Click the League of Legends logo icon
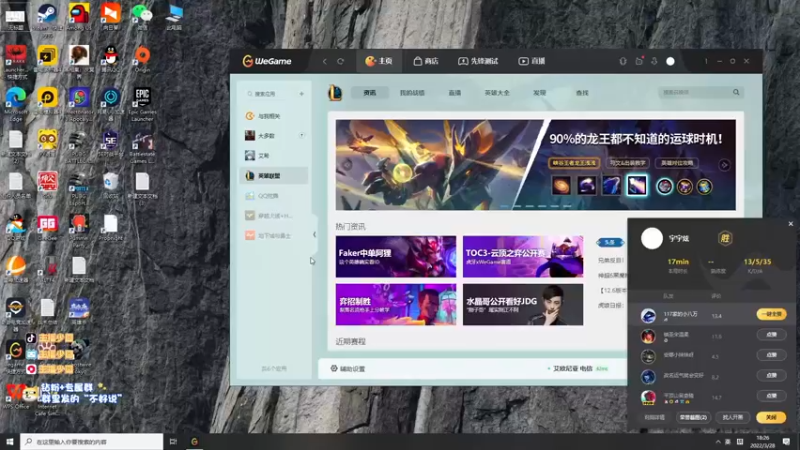This screenshot has height=450, width=800. tap(335, 93)
